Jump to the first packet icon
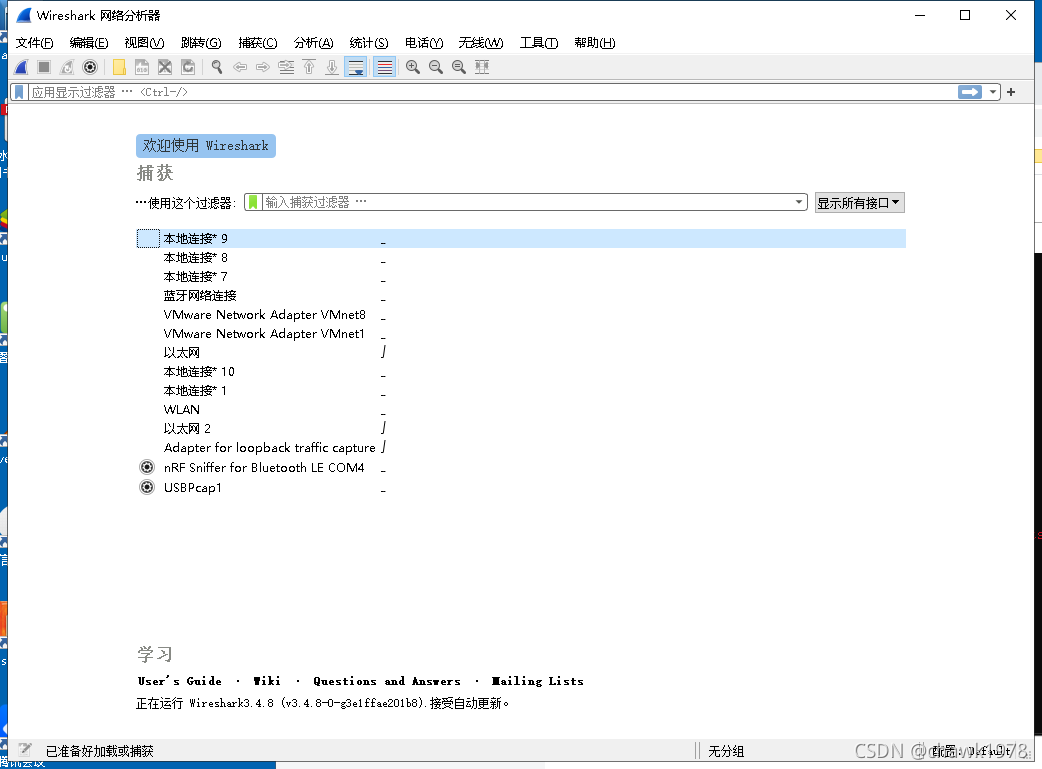The image size is (1042, 769). pyautogui.click(x=309, y=67)
